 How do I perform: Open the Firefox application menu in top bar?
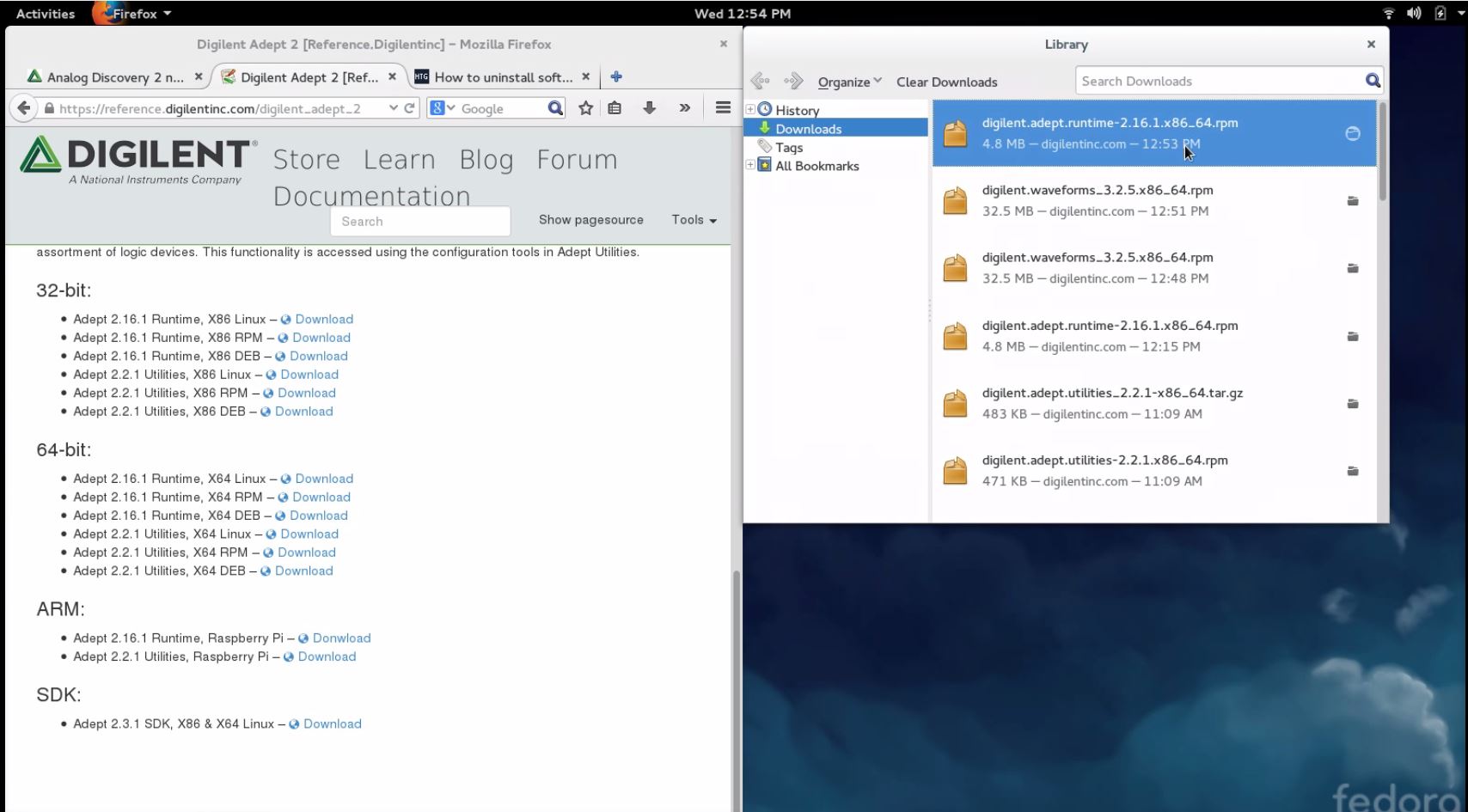(x=133, y=13)
